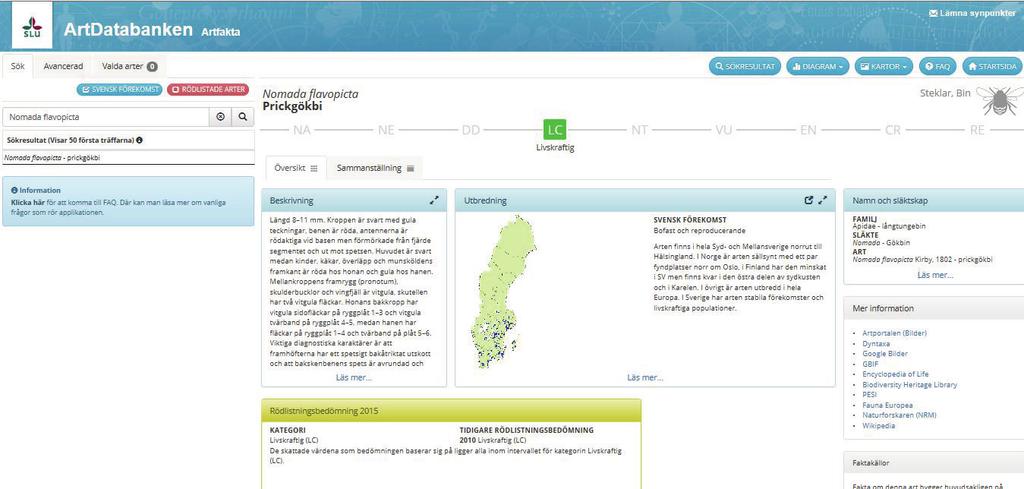Screen dimensions: 1024x489
Task: Click the Klicka här FAQ link
Action: point(28,203)
